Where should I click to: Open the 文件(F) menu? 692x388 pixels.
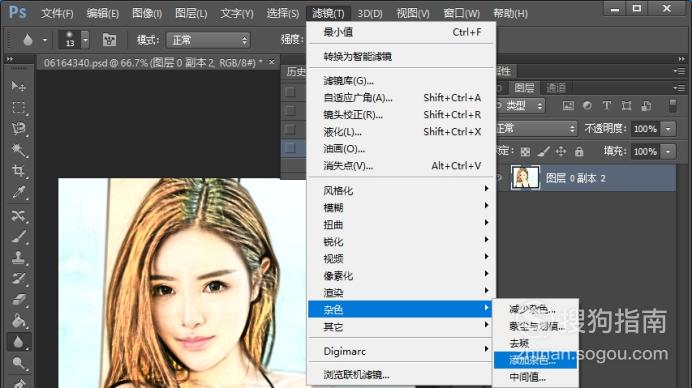pyautogui.click(x=57, y=13)
